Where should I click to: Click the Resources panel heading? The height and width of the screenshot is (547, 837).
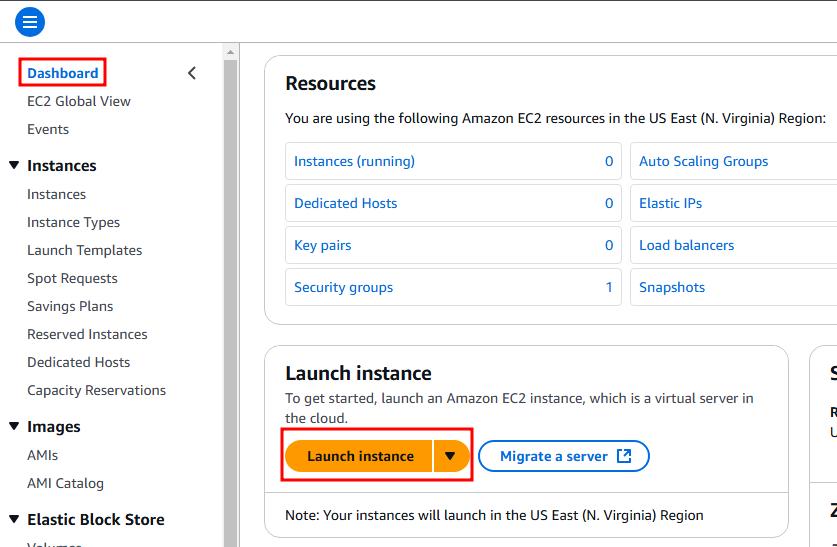pyautogui.click(x=330, y=83)
